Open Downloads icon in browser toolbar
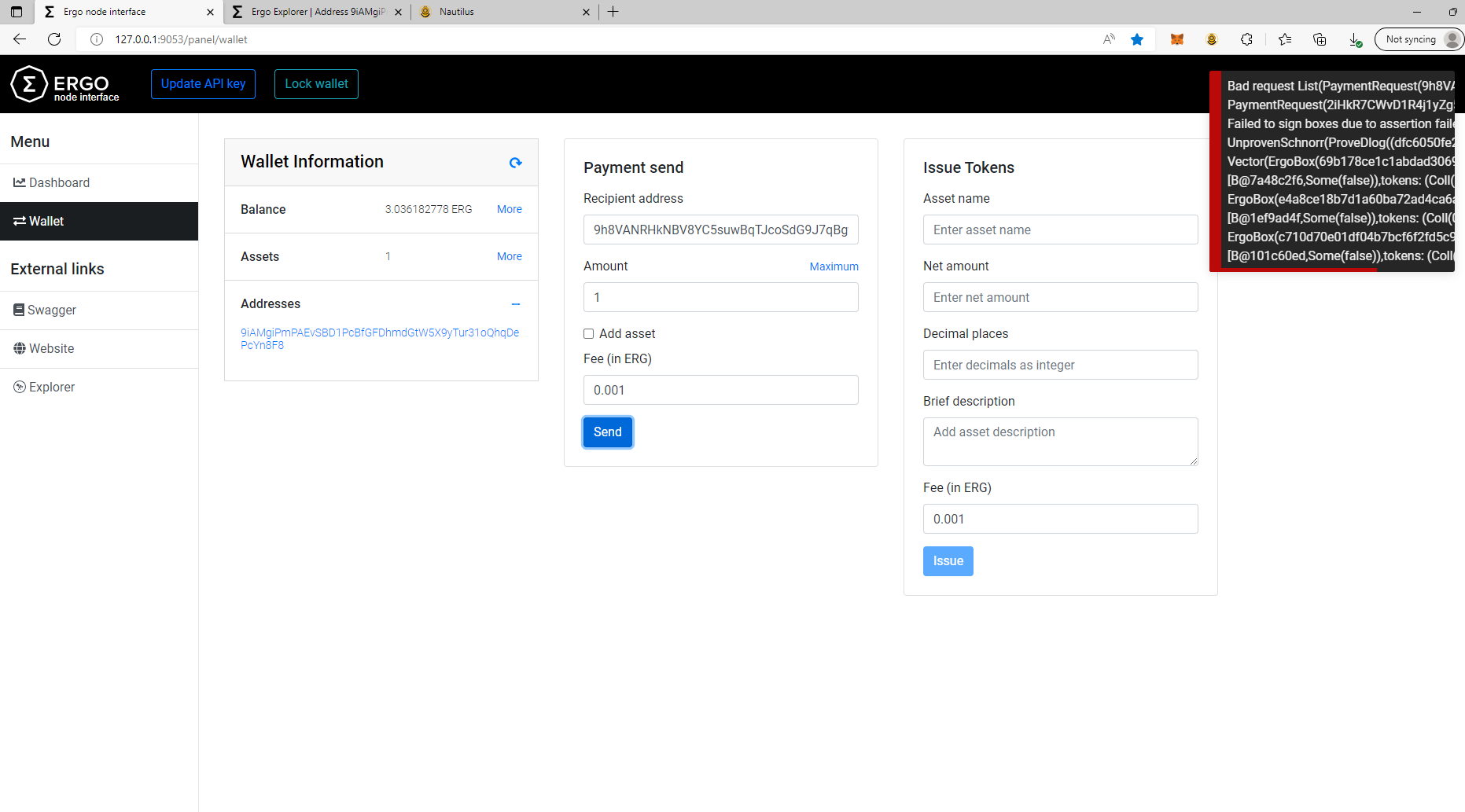The width and height of the screenshot is (1465, 812). point(1355,39)
